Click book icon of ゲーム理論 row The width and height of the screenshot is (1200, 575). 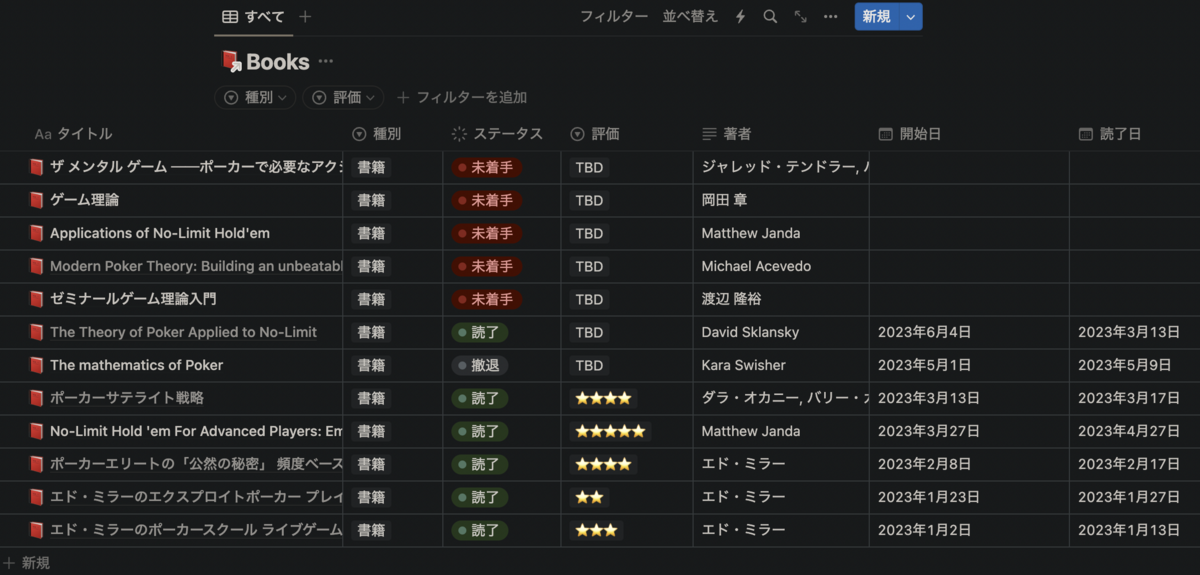pyautogui.click(x=37, y=200)
